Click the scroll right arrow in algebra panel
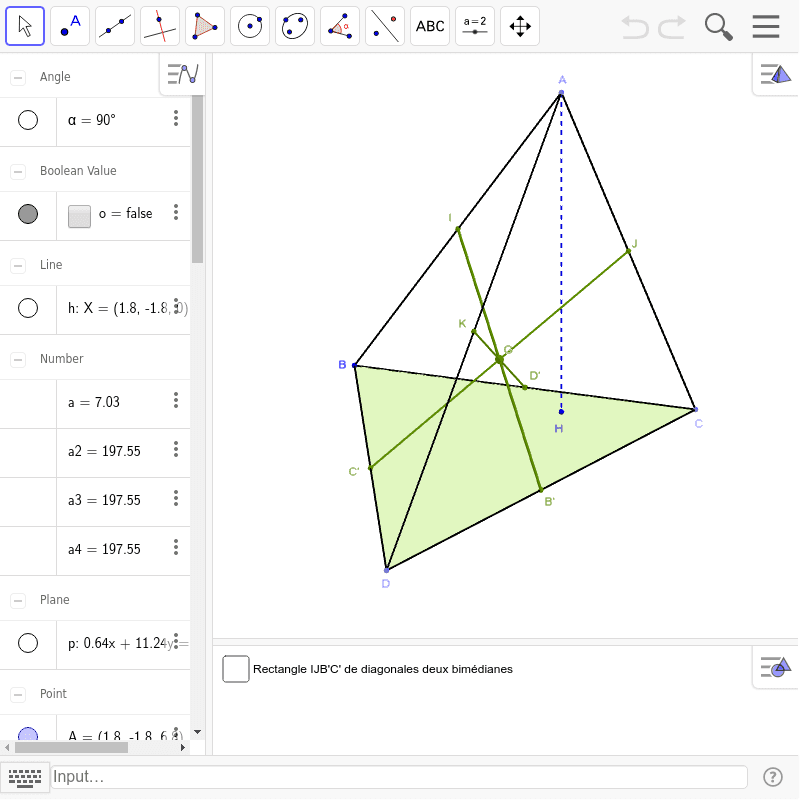The height and width of the screenshot is (800, 800). [183, 748]
